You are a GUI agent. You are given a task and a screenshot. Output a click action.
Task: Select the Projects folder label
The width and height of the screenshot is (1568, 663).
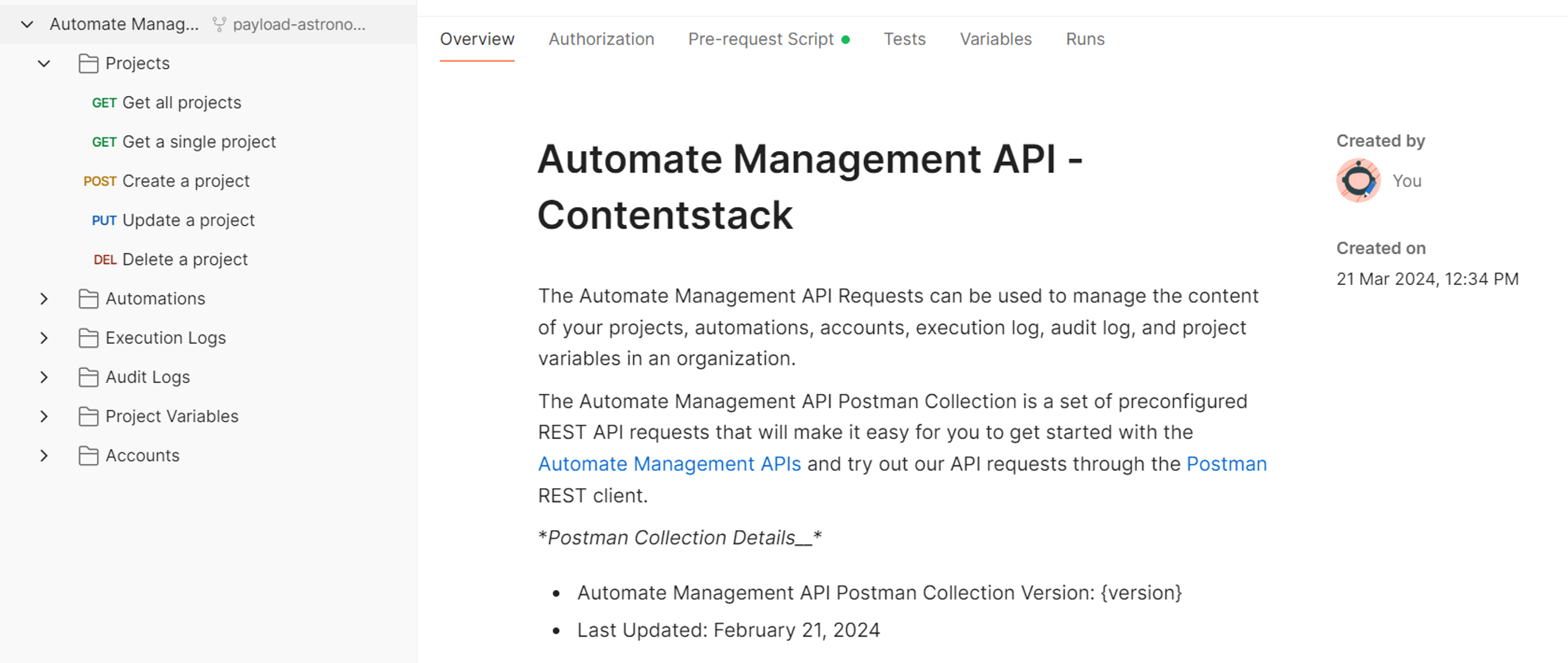[138, 63]
